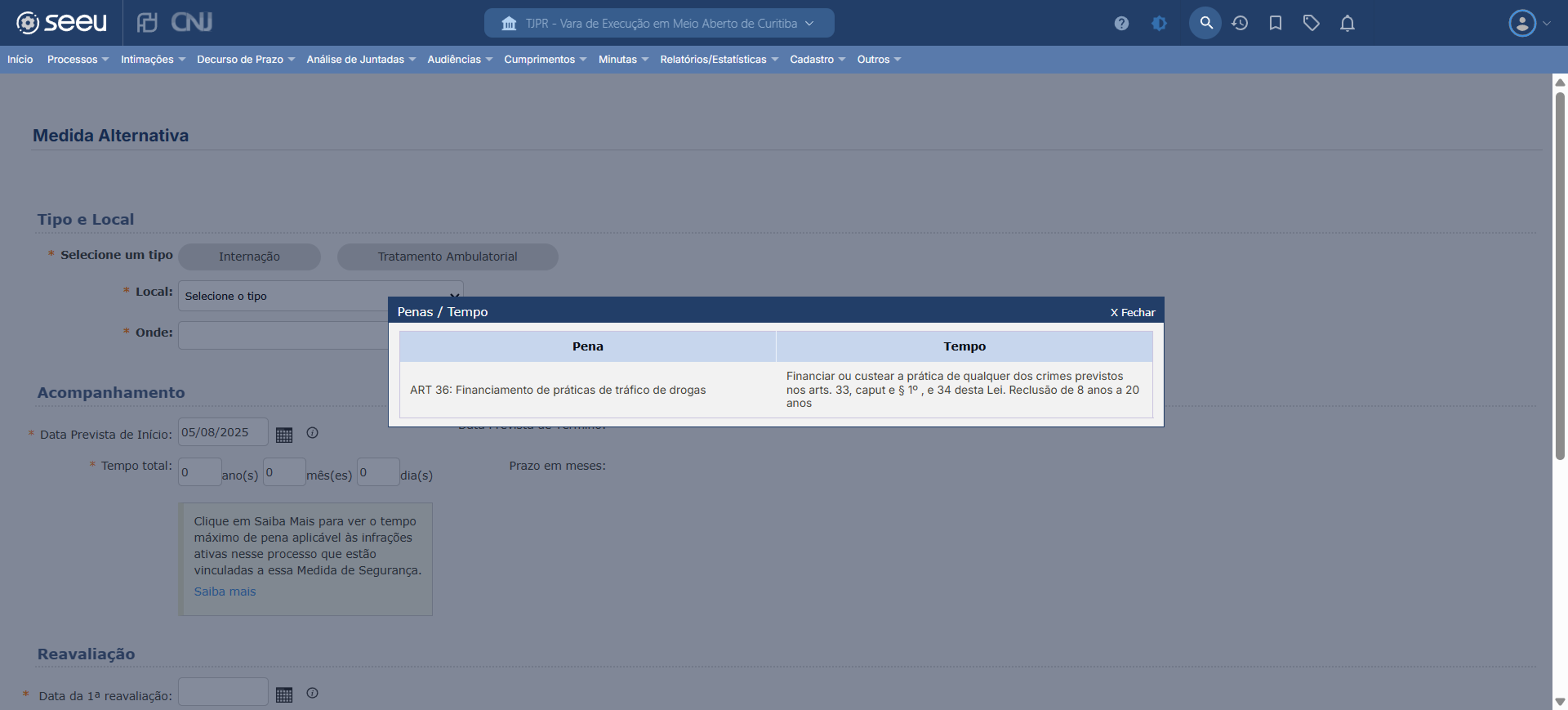Open the bookmark icon

tap(1275, 23)
